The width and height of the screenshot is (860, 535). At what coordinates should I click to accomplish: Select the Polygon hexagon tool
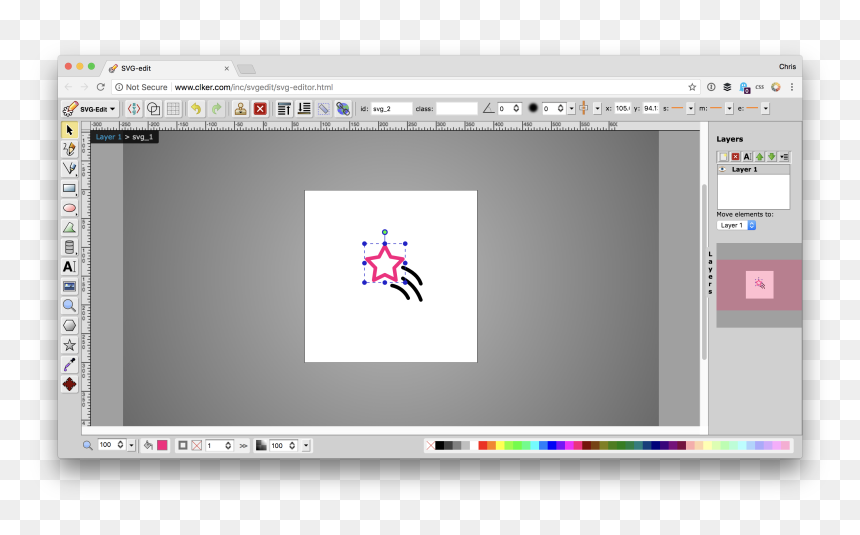[x=69, y=325]
